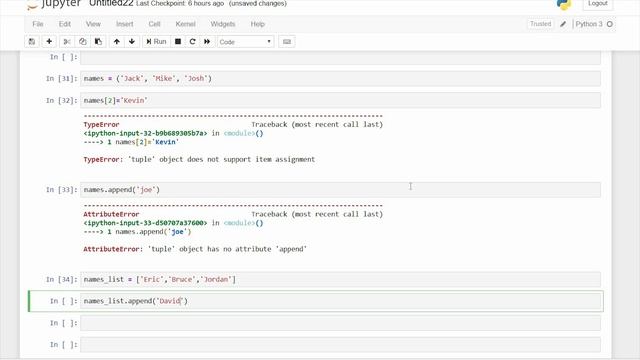
Task: Move selected cell down arrow
Action: (x=132, y=42)
